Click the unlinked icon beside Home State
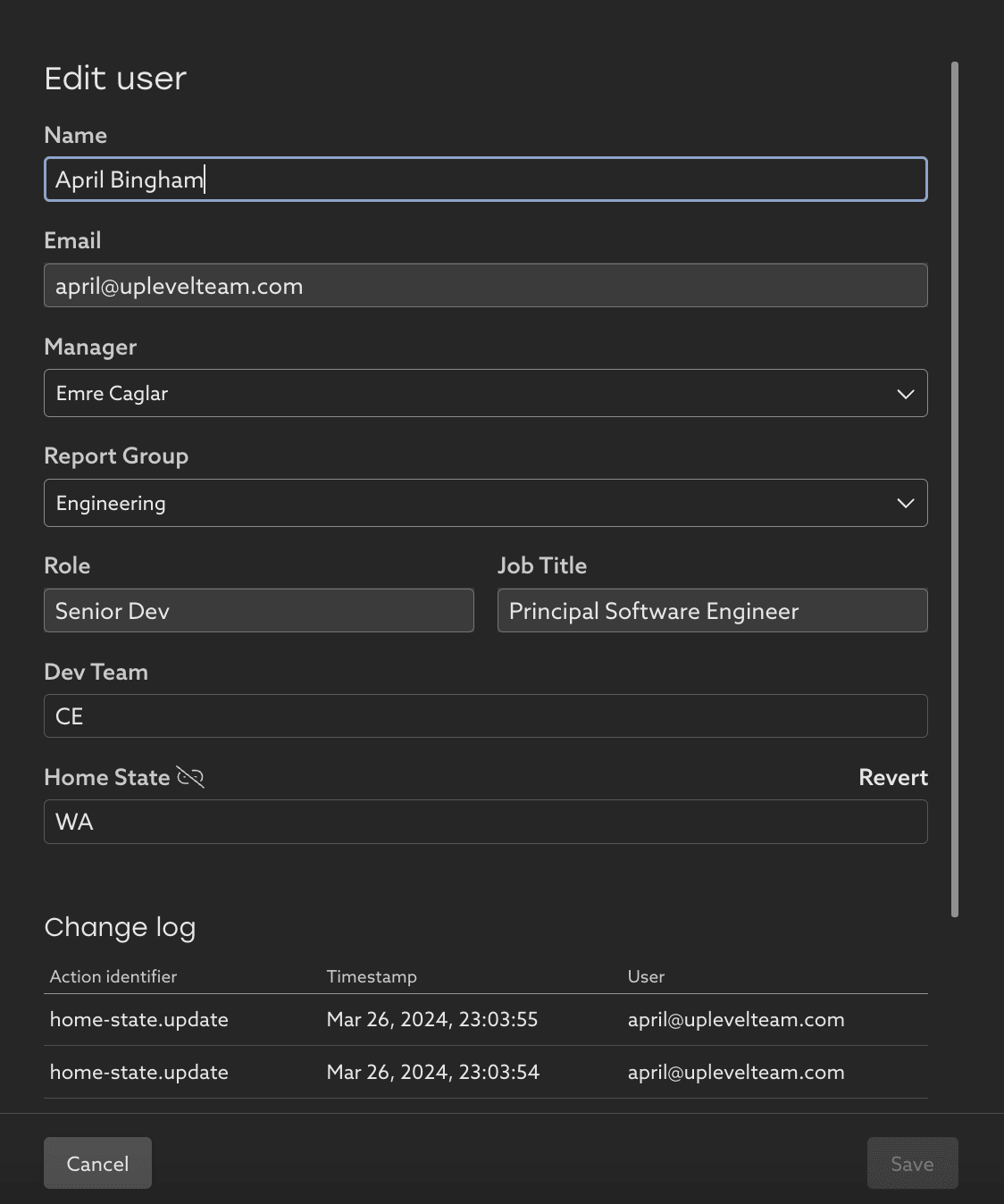This screenshot has width=1004, height=1204. [190, 777]
